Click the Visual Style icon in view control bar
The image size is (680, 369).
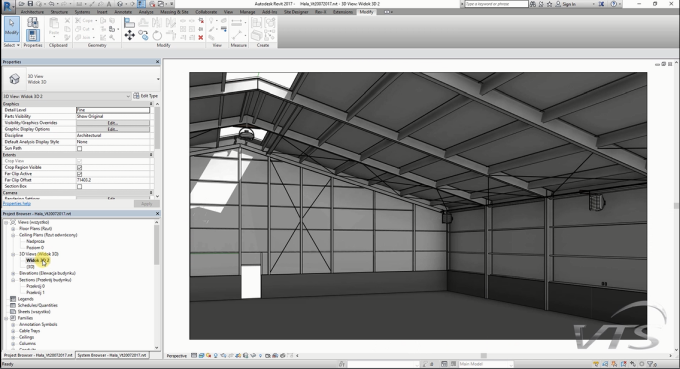[202, 356]
